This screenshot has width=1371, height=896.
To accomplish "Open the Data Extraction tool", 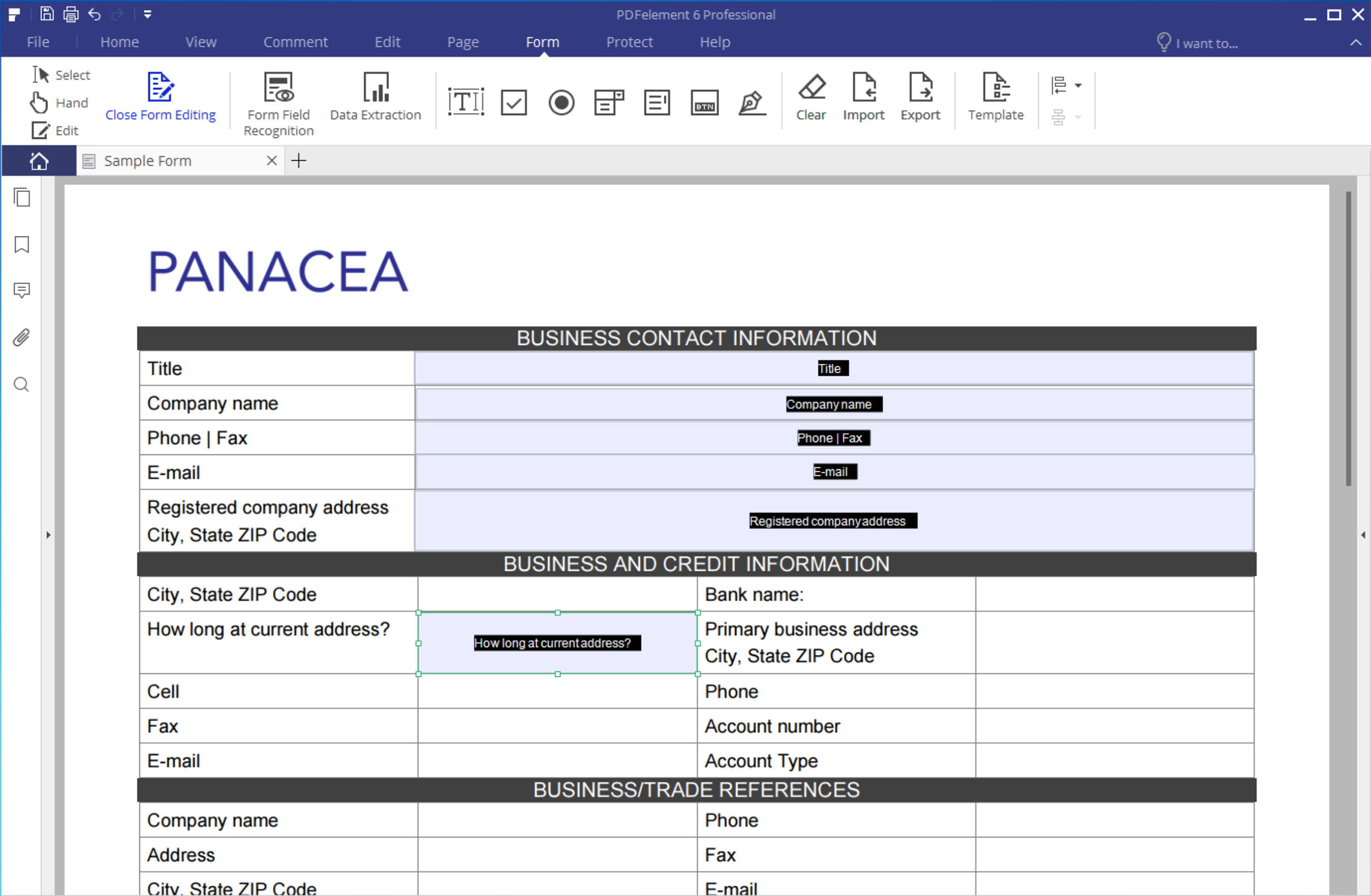I will click(x=376, y=96).
